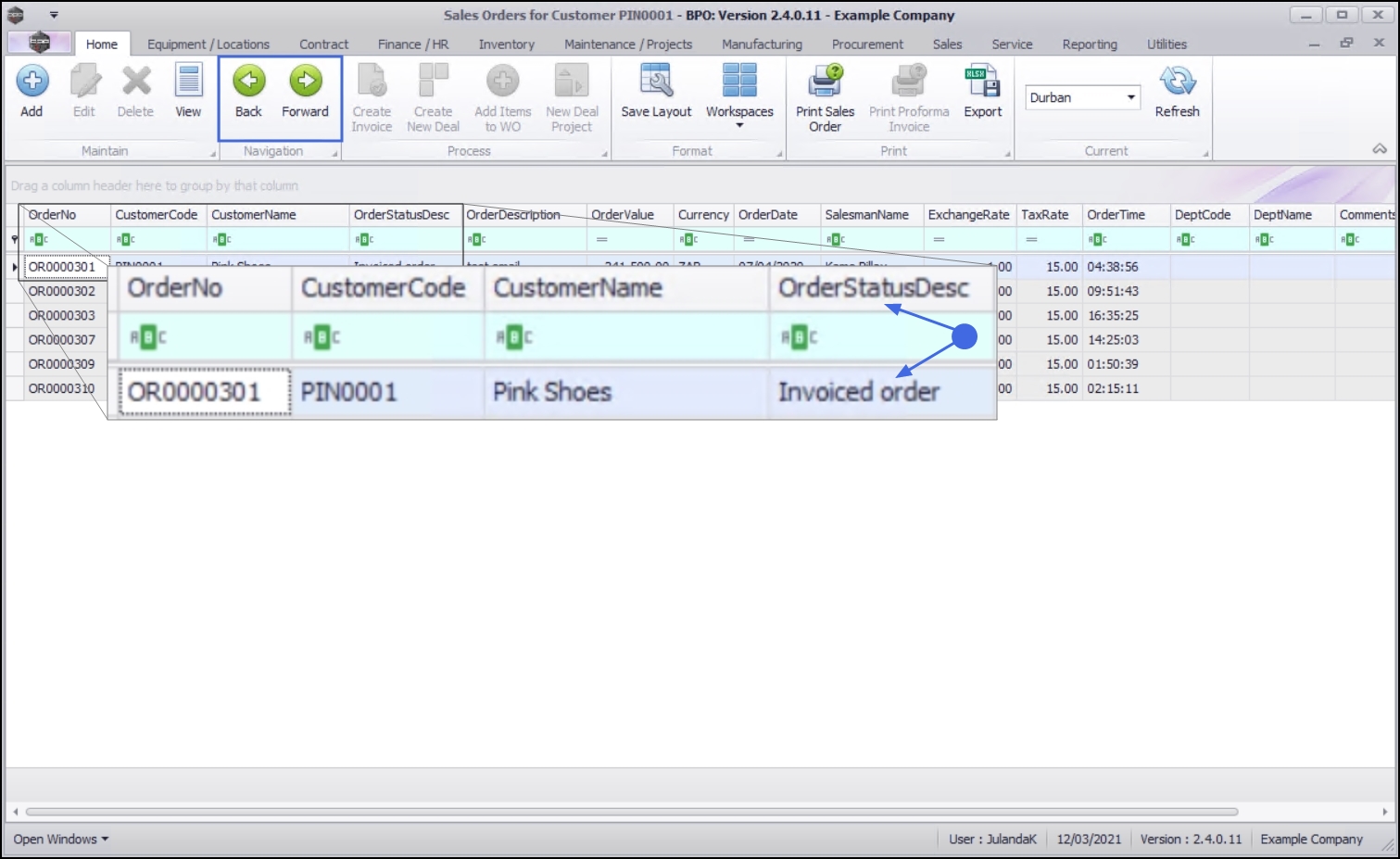Open the Service tab
This screenshot has width=1400, height=859.
coord(1012,44)
